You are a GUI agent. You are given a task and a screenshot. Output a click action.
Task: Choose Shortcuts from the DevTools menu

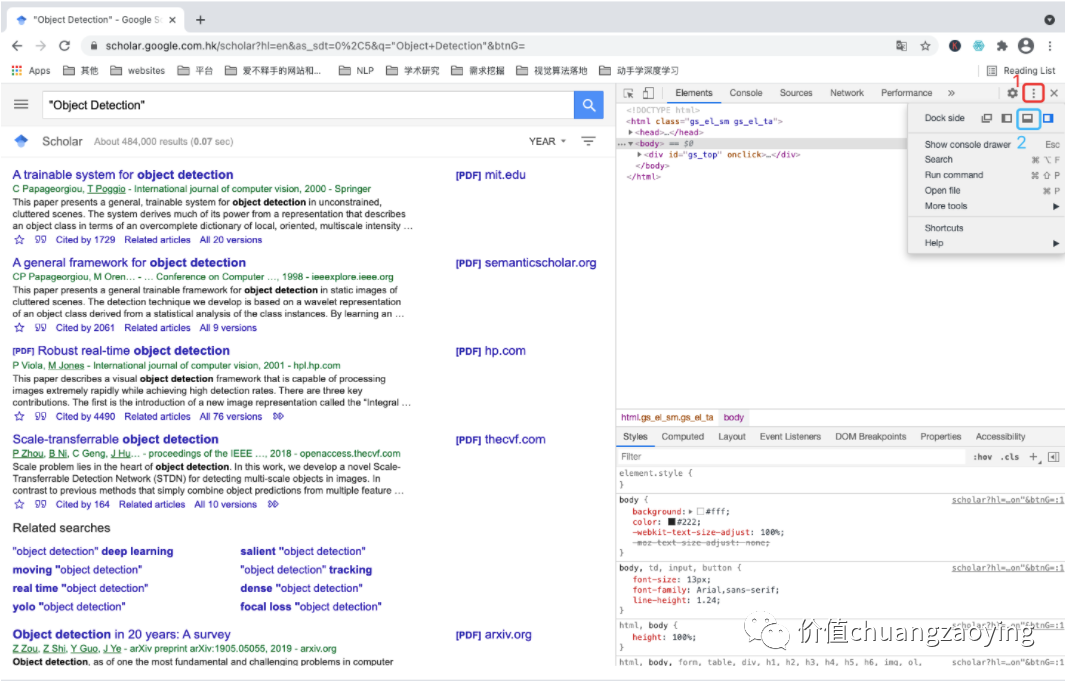click(x=991, y=228)
